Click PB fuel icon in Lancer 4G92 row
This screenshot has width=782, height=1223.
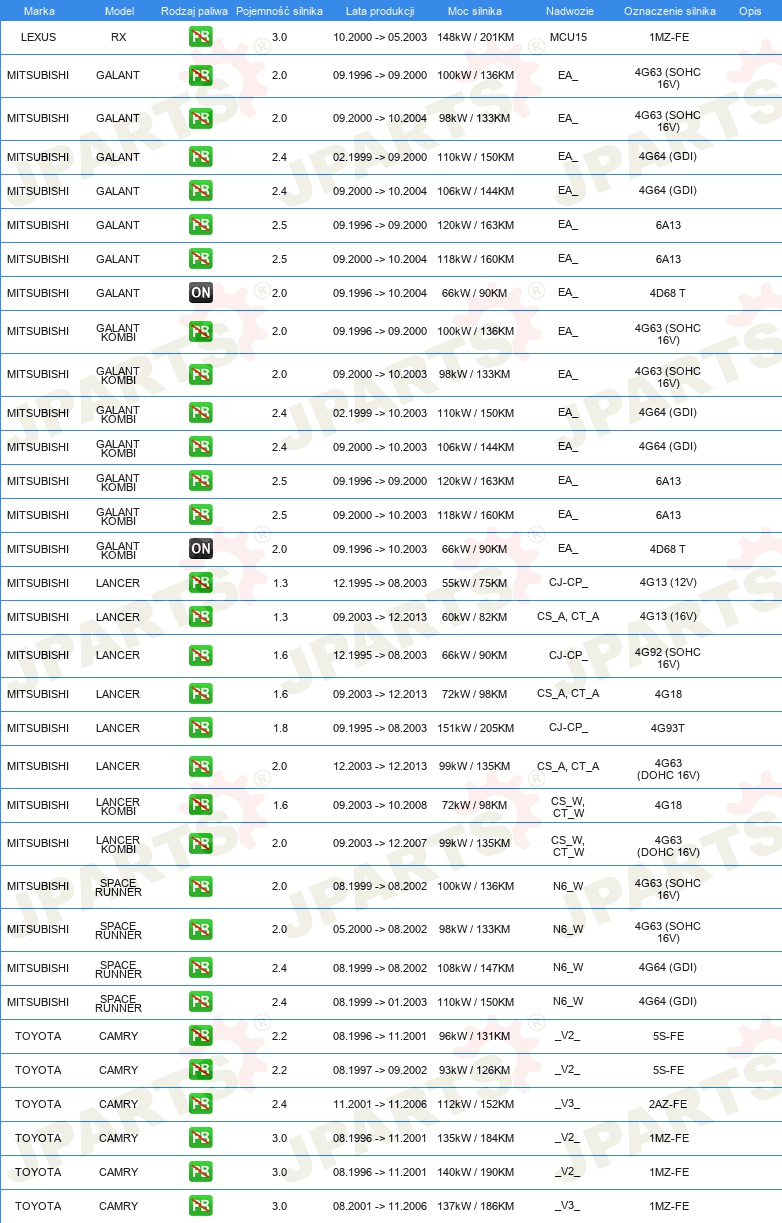[x=200, y=656]
